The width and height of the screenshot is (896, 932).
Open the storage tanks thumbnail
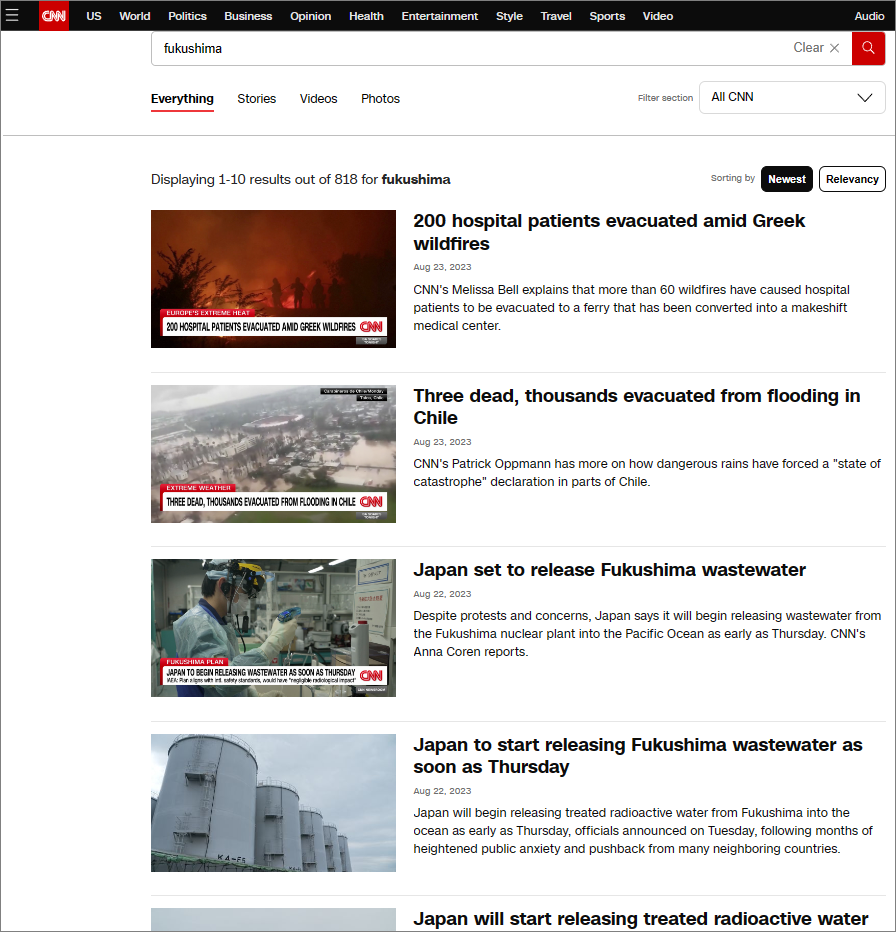pyautogui.click(x=273, y=803)
